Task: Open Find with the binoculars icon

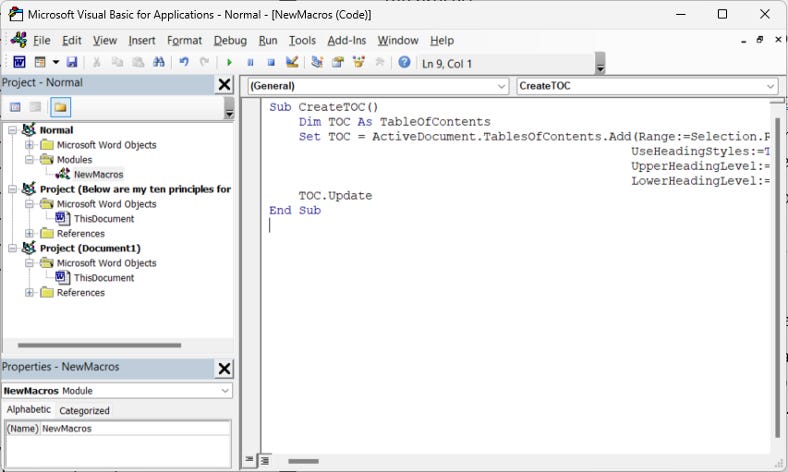Action: pyautogui.click(x=159, y=62)
